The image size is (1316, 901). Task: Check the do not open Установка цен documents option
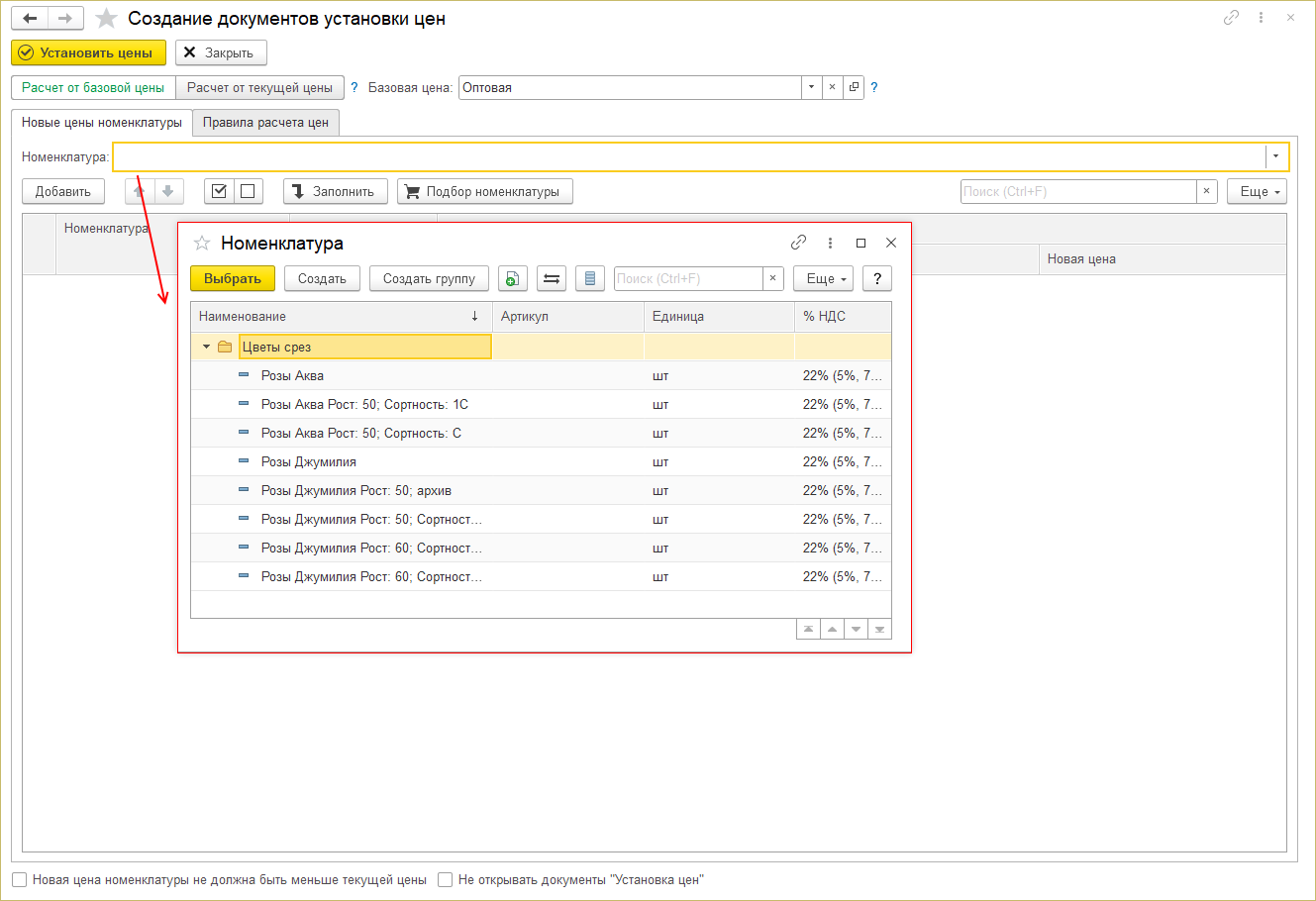(446, 879)
